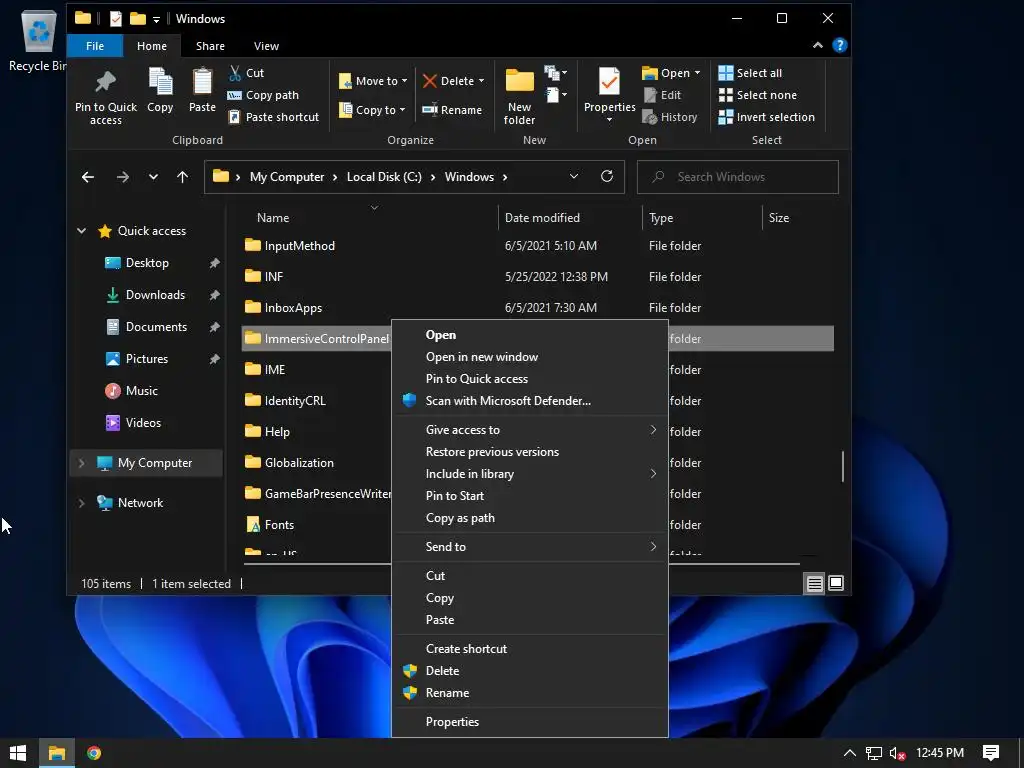Click Paste shortcut in the ribbon

point(274,117)
